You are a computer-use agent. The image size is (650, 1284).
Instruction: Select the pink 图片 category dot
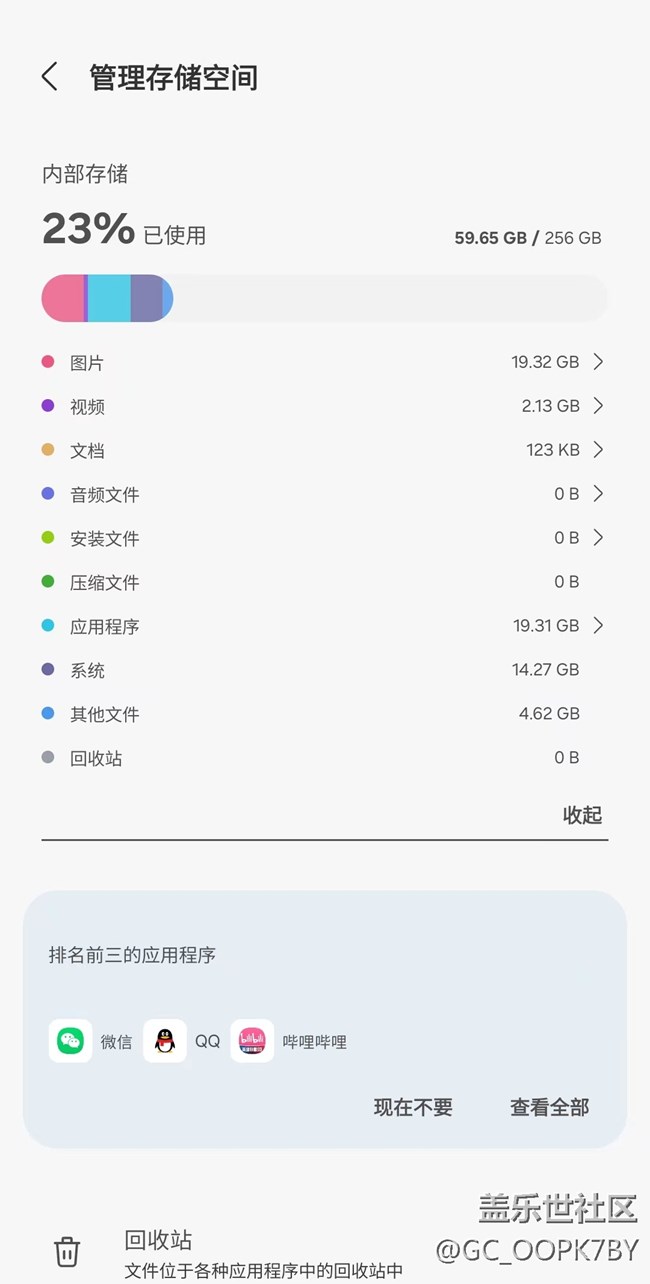pyautogui.click(x=47, y=362)
